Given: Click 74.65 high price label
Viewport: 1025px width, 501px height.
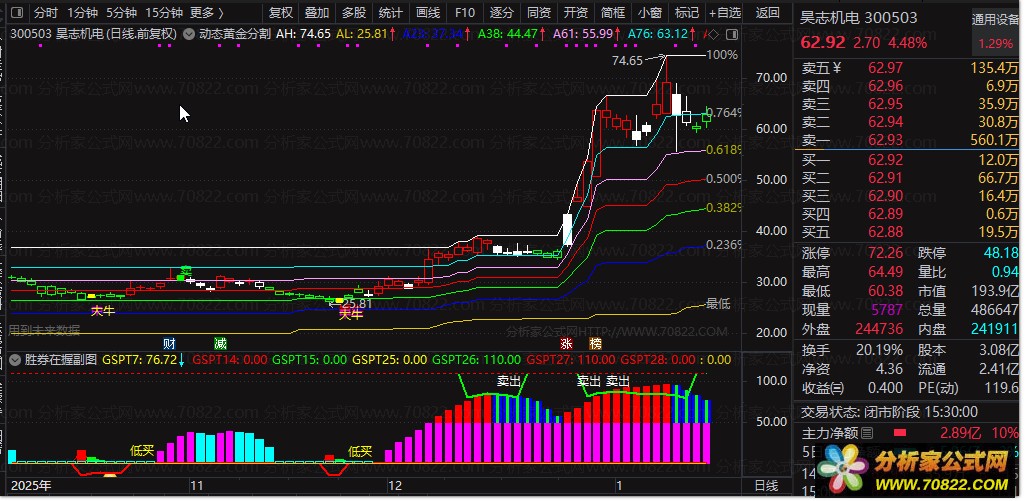Looking at the screenshot, I should (628, 61).
